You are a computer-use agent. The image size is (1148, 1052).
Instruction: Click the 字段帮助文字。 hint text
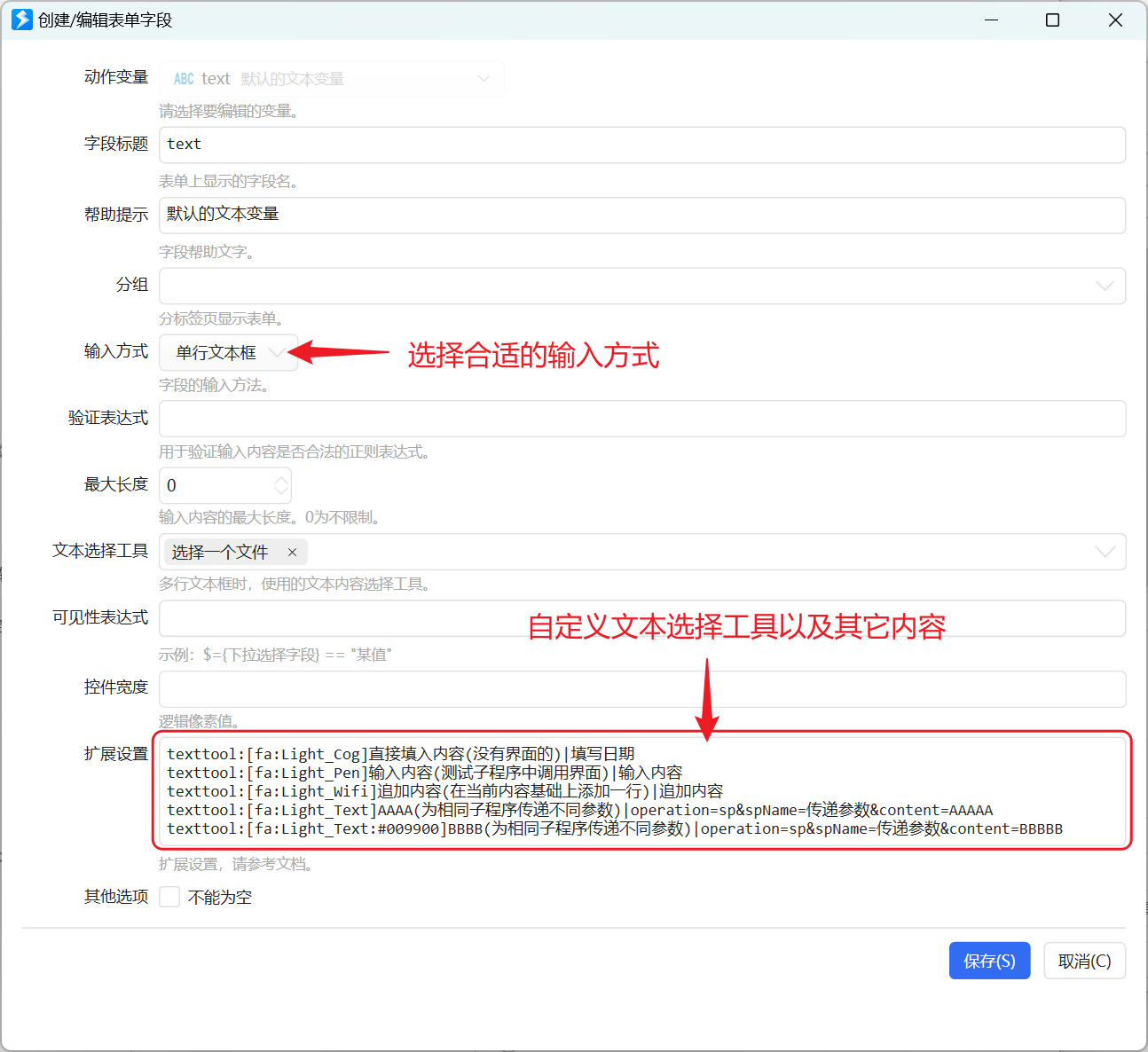[208, 252]
